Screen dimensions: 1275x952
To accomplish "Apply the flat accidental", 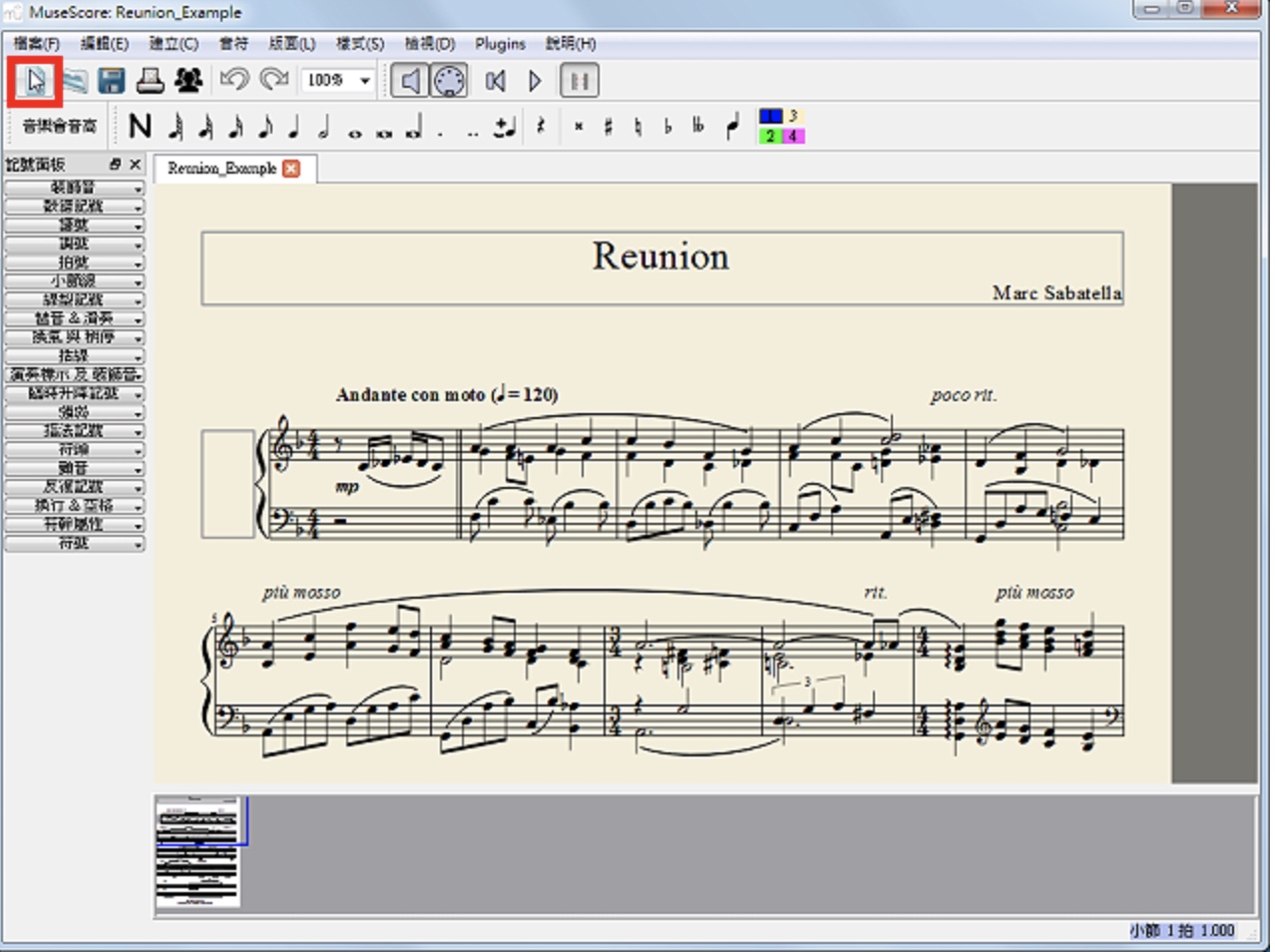I will (x=667, y=127).
